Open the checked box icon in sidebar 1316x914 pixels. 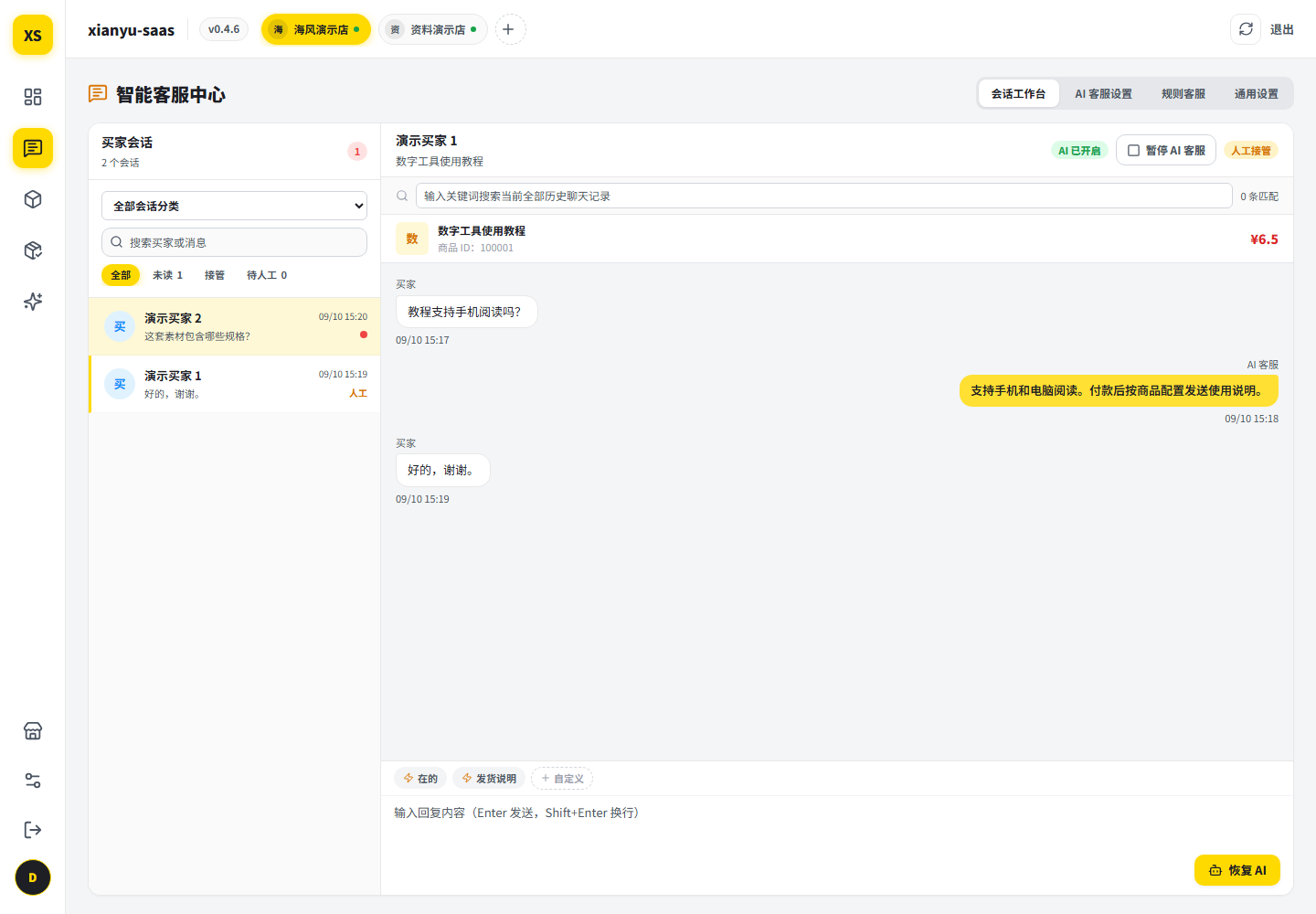(33, 250)
